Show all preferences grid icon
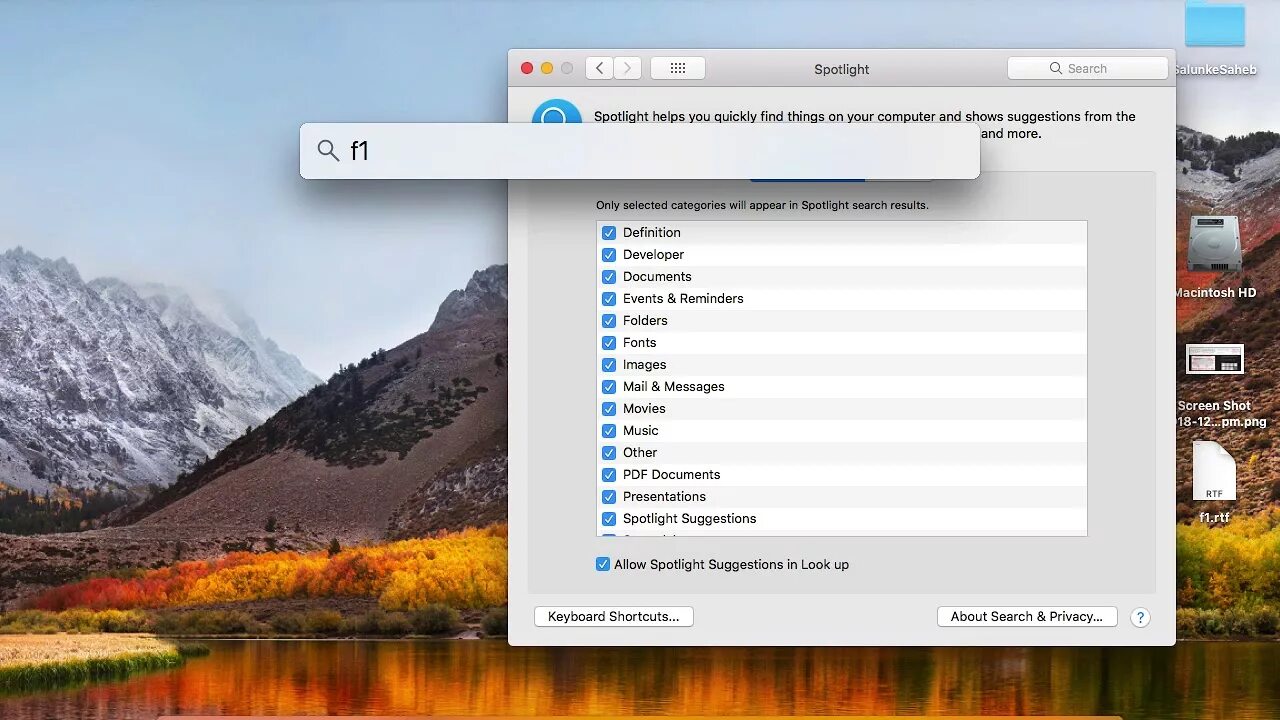The width and height of the screenshot is (1280, 720). [x=678, y=68]
